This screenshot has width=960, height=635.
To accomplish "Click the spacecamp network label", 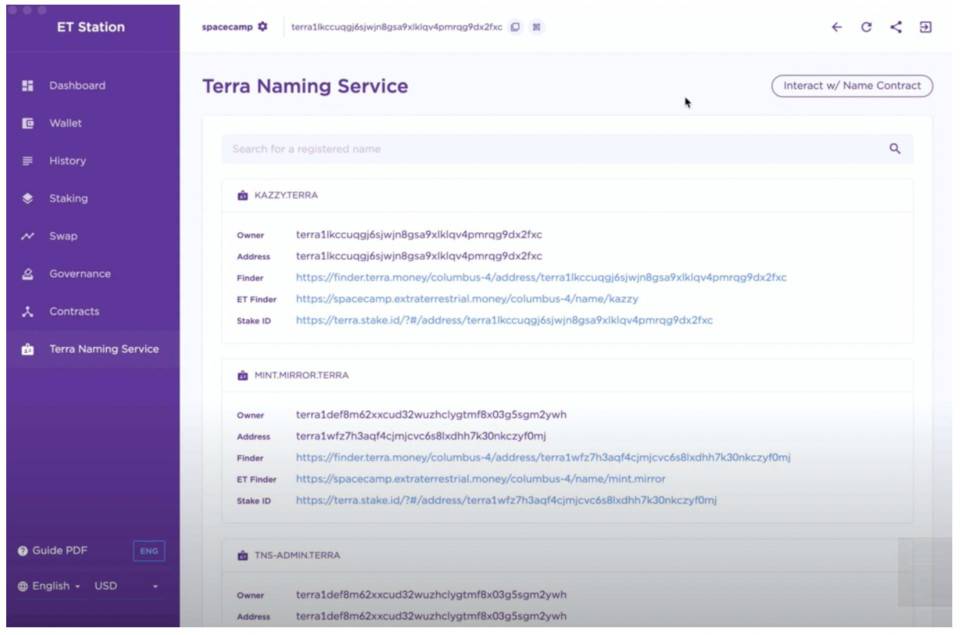I will tap(227, 27).
